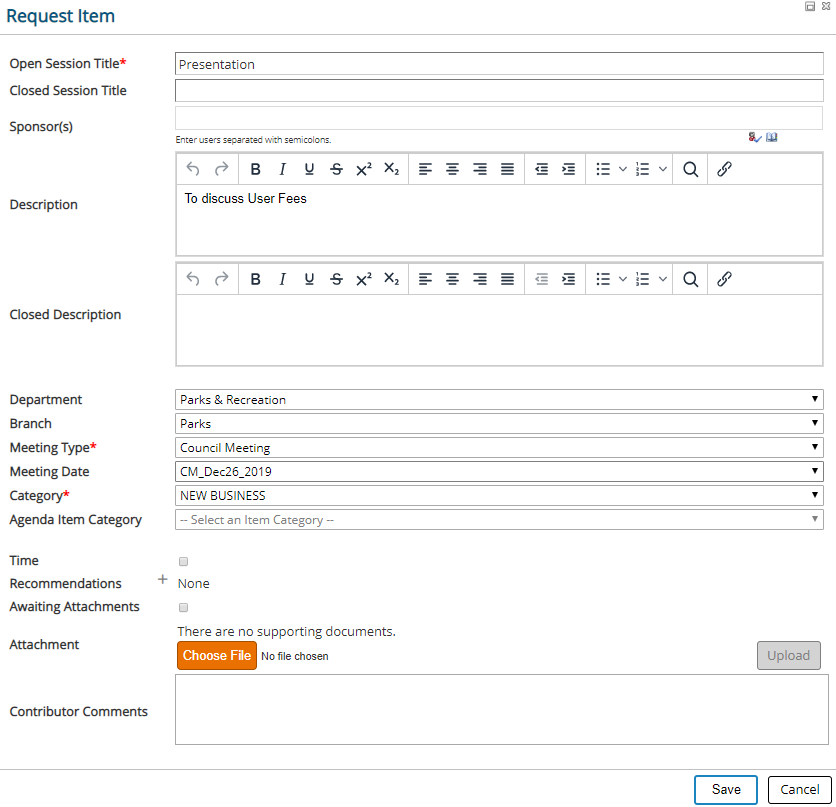Tick the Time checkbox

tap(183, 561)
